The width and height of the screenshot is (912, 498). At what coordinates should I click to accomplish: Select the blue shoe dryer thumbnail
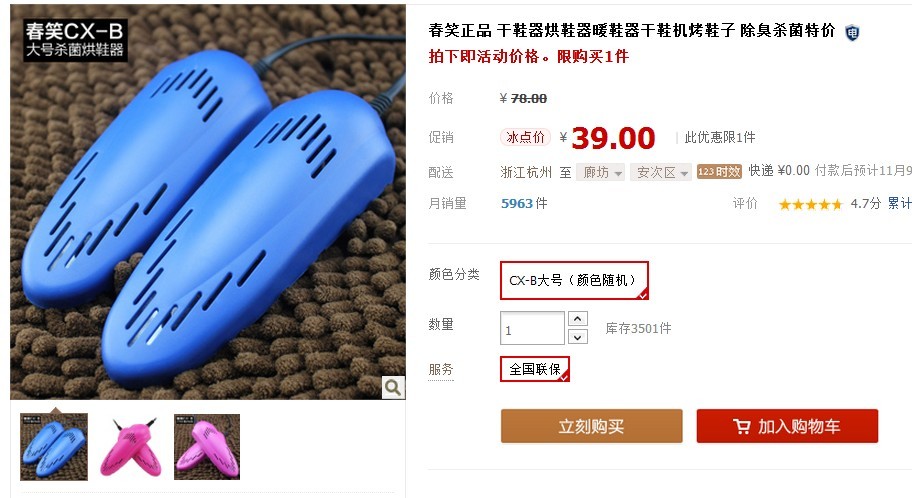click(x=54, y=447)
